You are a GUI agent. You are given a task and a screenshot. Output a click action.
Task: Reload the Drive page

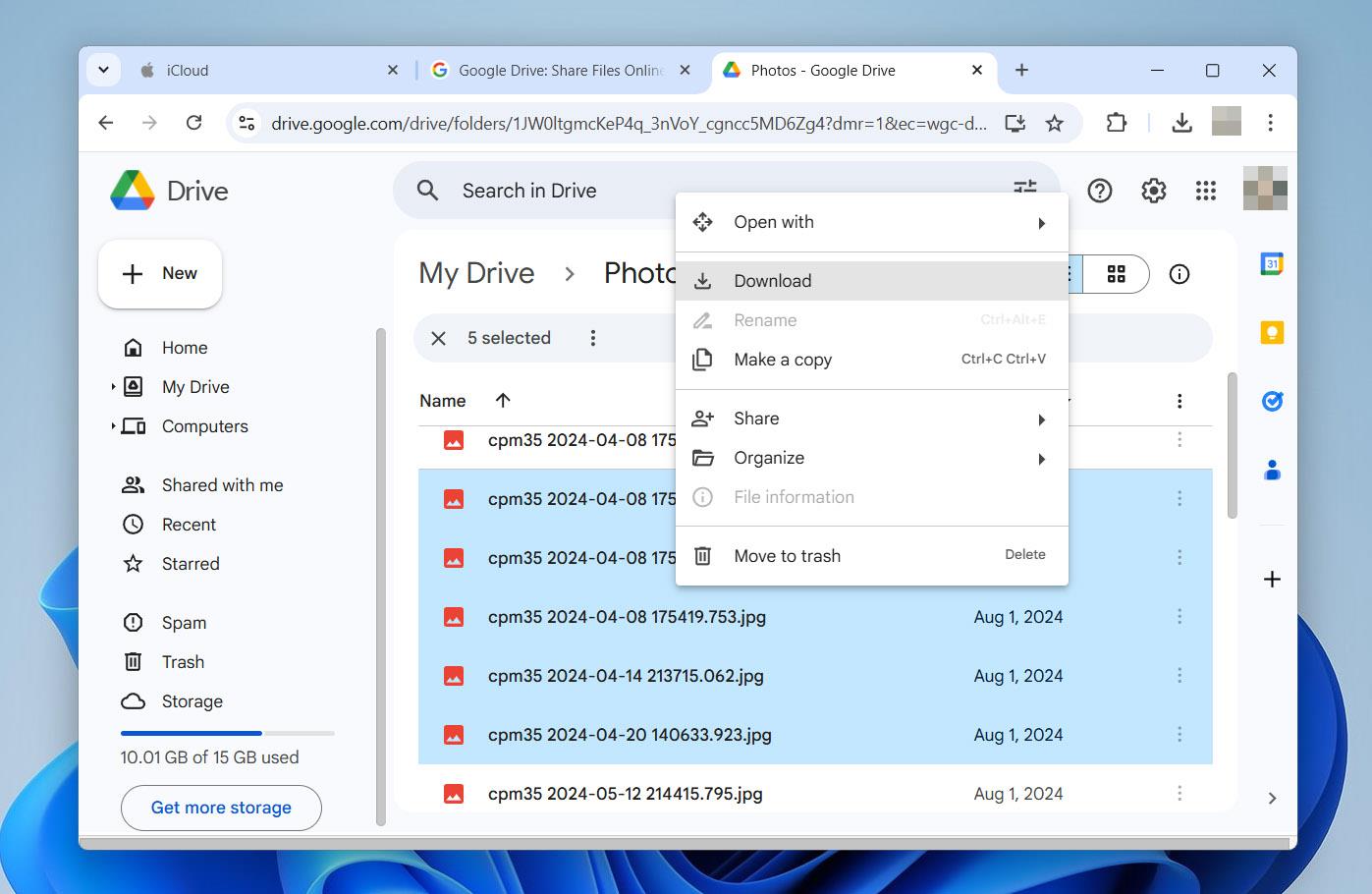(x=194, y=123)
